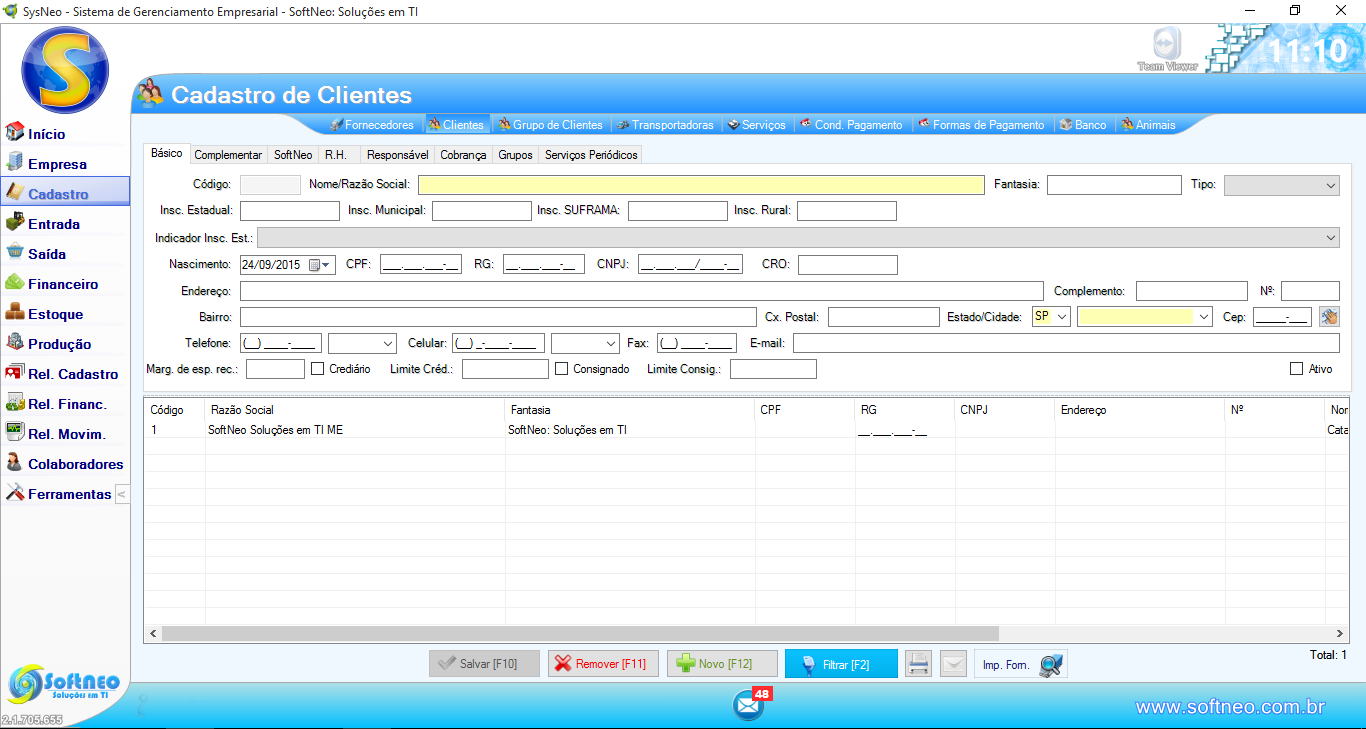1366x729 pixels.
Task: Enable the Crediário checkbox
Action: pos(318,369)
